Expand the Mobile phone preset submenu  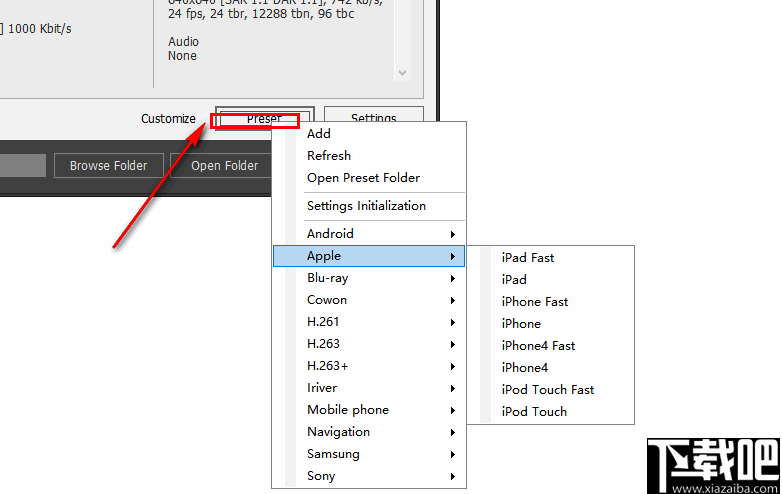pyautogui.click(x=369, y=409)
